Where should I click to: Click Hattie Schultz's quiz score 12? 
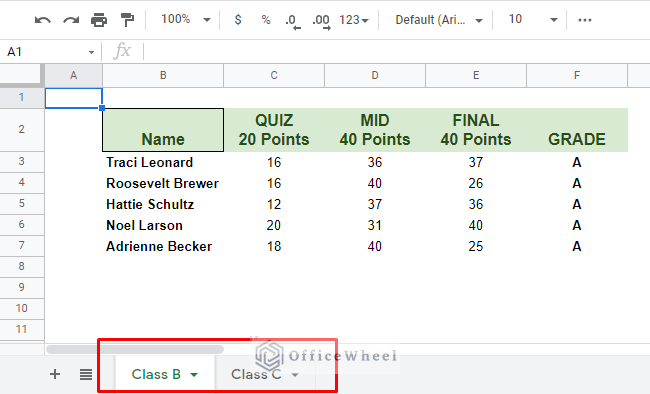point(274,204)
